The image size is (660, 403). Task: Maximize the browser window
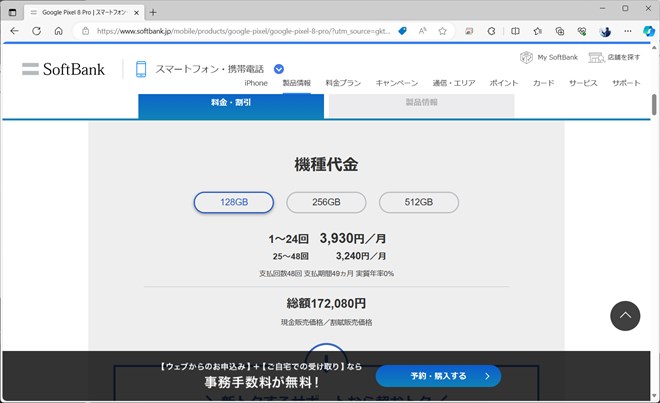625,8
